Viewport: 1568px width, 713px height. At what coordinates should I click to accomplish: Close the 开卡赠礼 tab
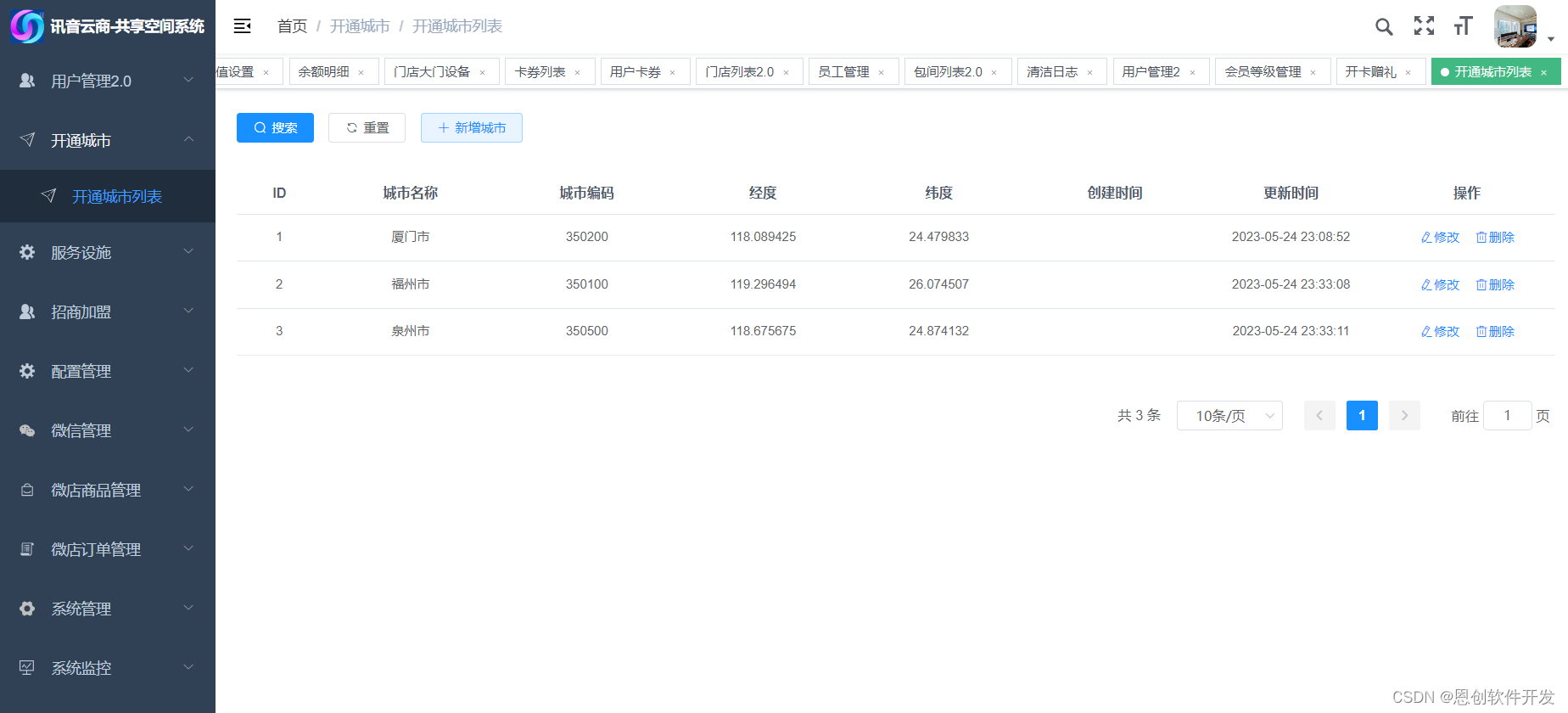1408,73
